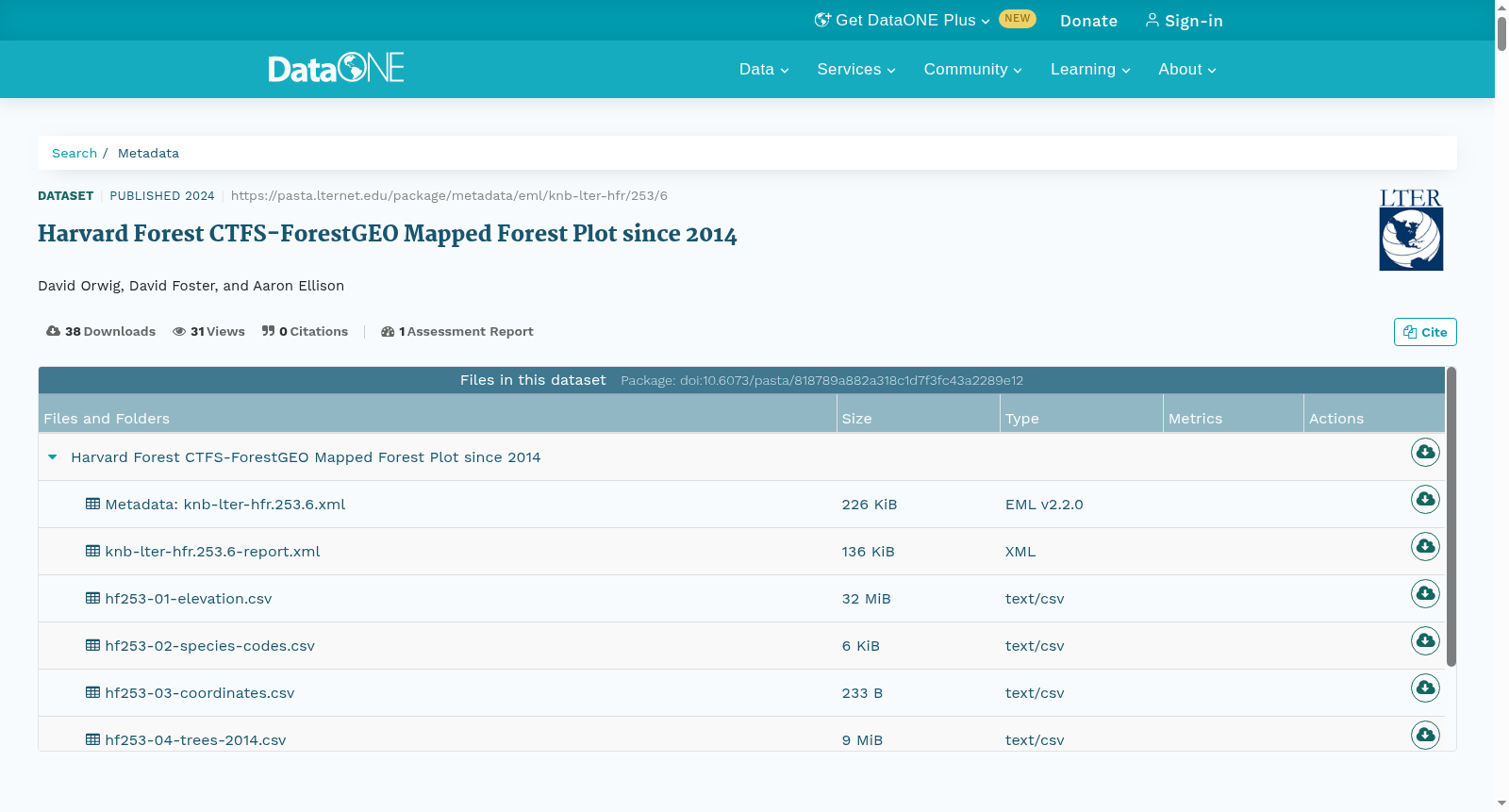Viewport: 1509px width, 812px height.
Task: Click table icon beside hf253-02-species-codes.csv
Action: pyautogui.click(x=92, y=645)
